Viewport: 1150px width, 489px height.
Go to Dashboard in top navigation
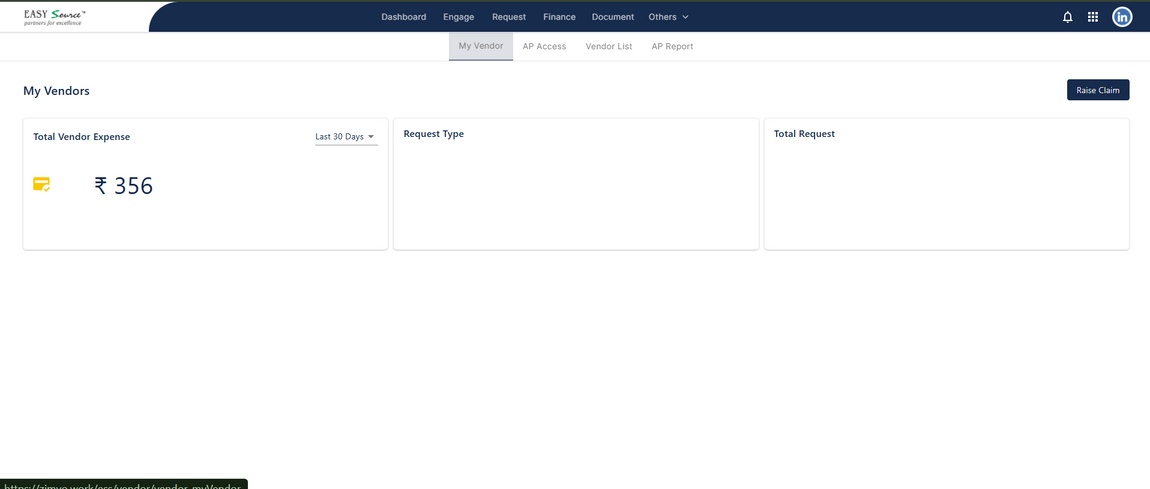click(403, 17)
